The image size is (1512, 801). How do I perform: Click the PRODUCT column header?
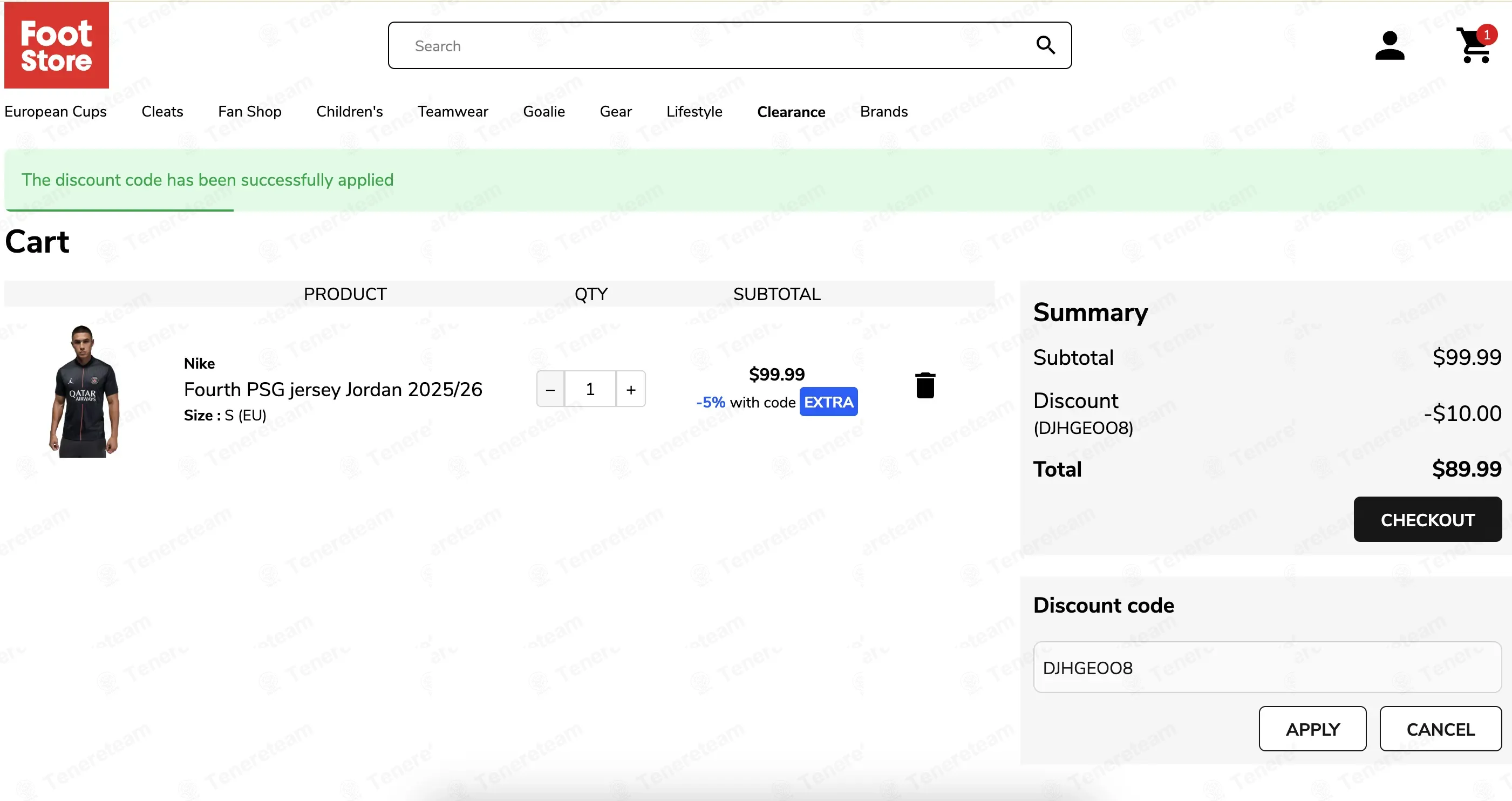tap(345, 294)
